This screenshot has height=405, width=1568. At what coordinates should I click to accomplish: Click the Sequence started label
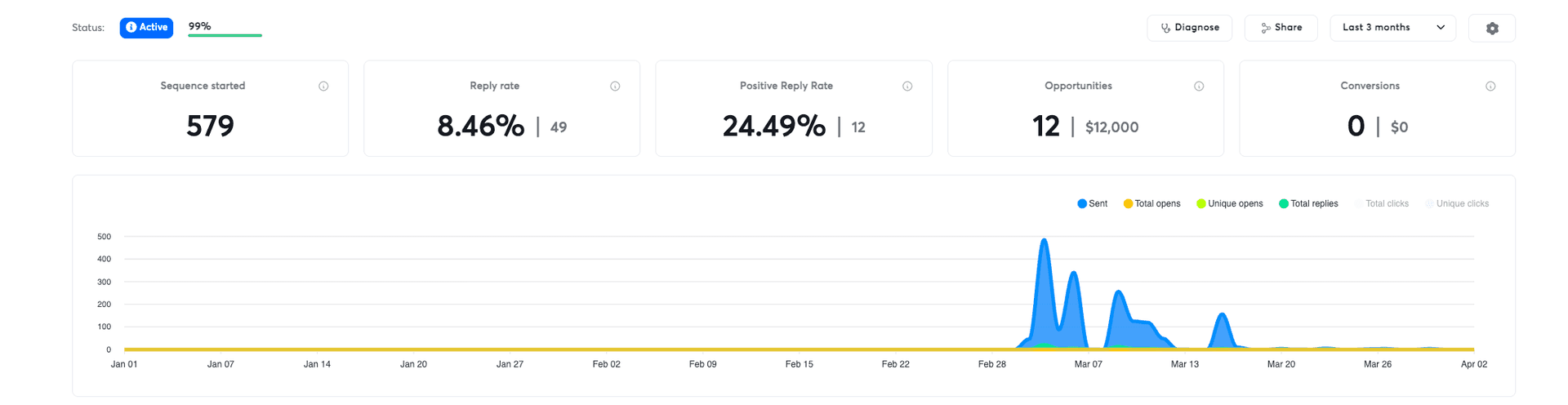pos(203,86)
